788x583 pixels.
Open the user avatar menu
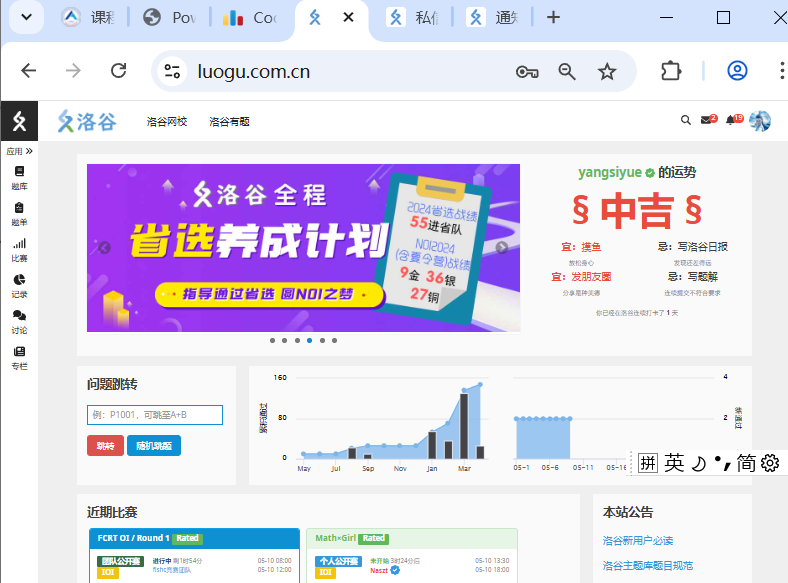[759, 121]
